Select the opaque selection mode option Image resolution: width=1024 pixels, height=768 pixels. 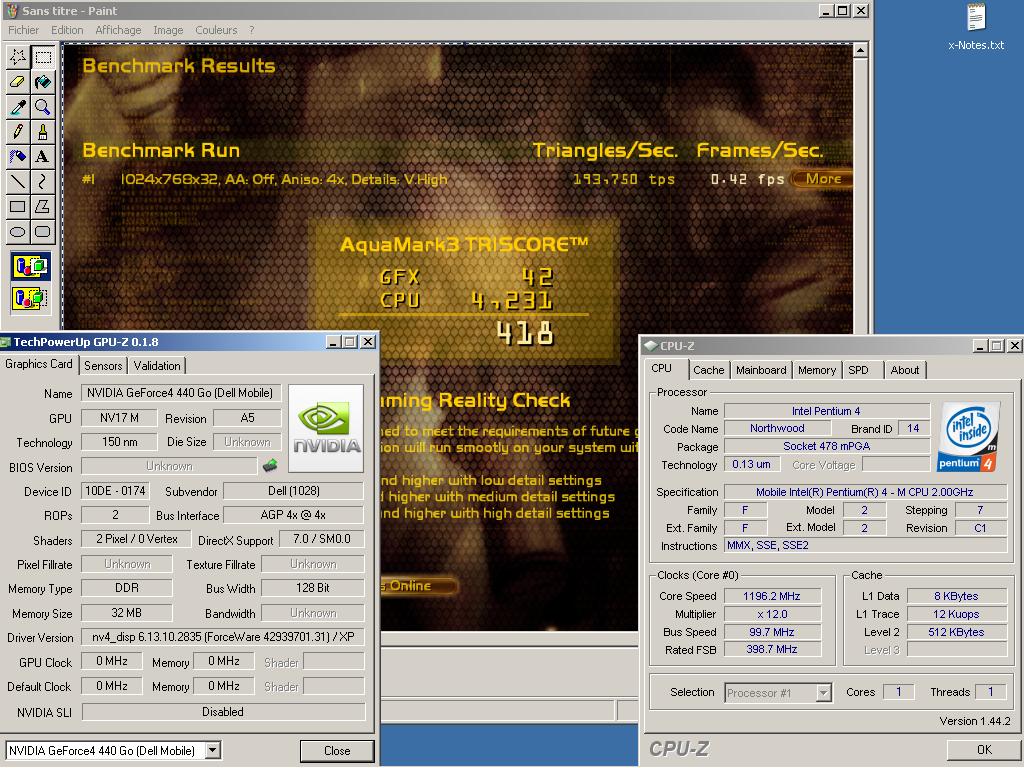[x=30, y=266]
